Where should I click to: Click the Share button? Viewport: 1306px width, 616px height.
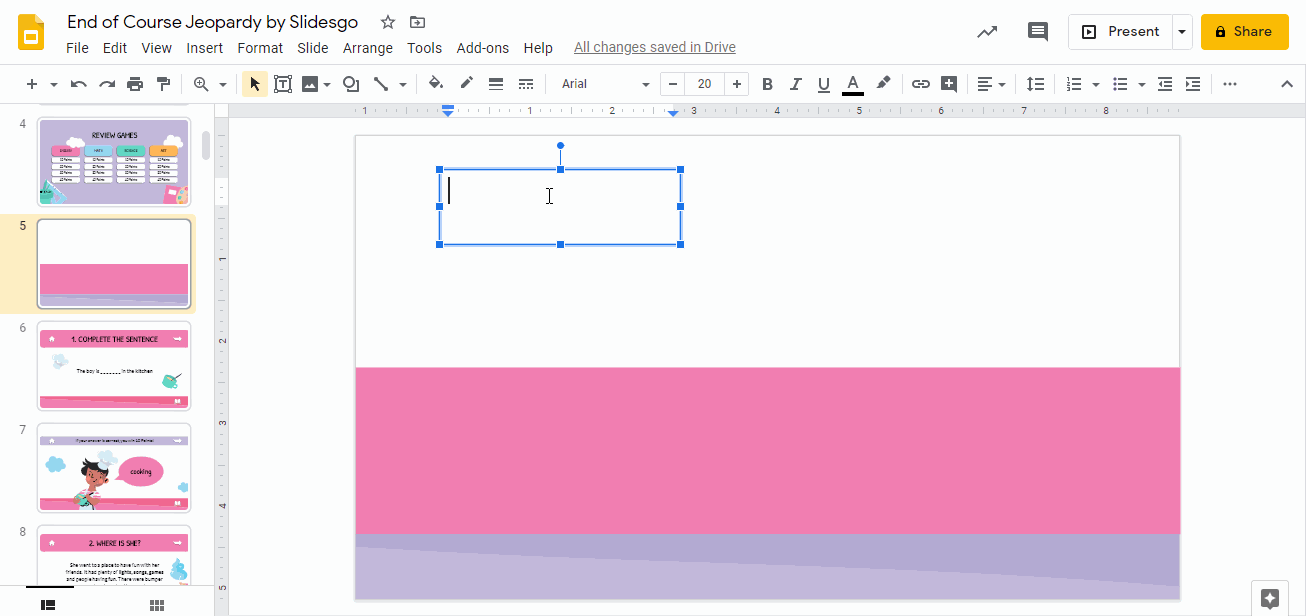(1244, 31)
